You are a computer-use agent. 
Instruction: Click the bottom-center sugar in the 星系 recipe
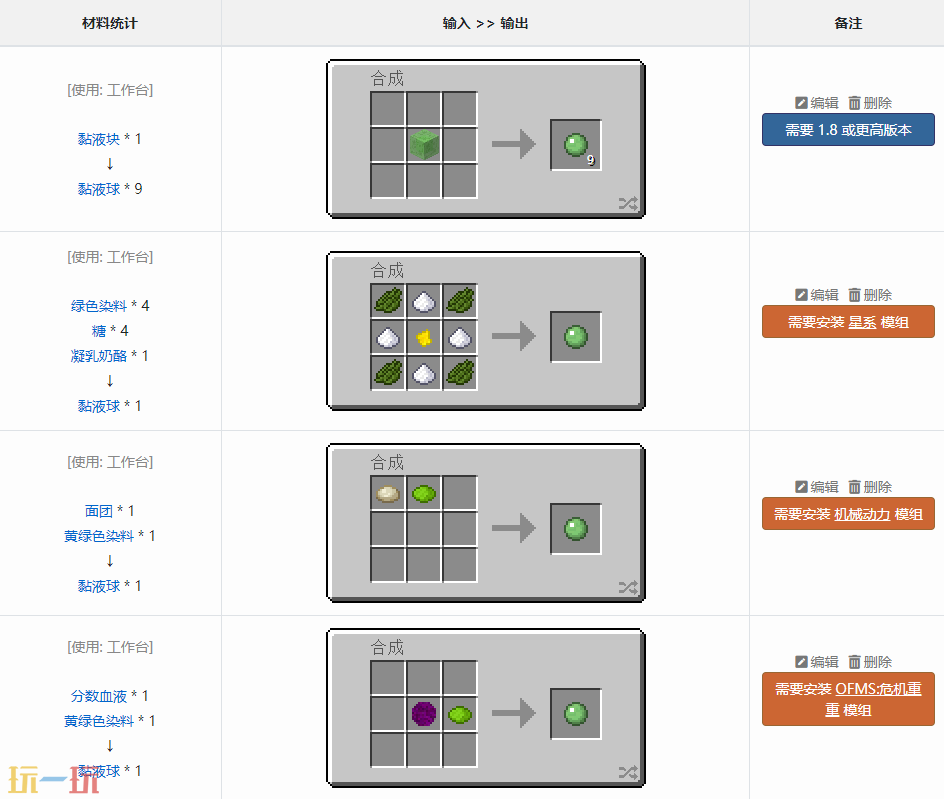[x=424, y=373]
